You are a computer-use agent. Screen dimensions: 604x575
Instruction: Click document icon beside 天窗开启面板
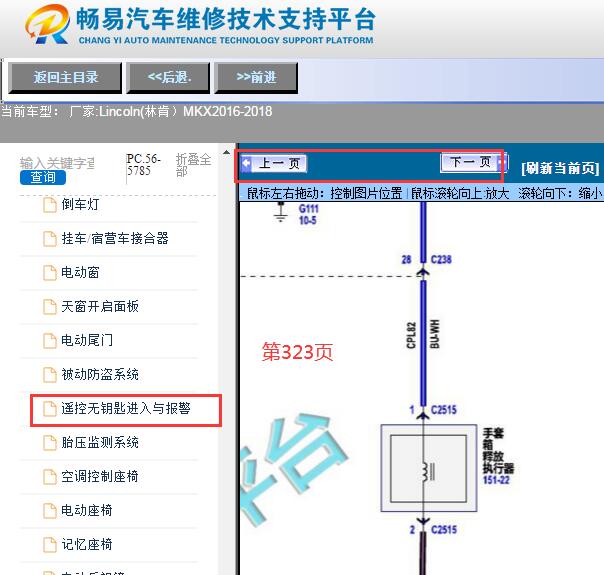pyautogui.click(x=49, y=307)
